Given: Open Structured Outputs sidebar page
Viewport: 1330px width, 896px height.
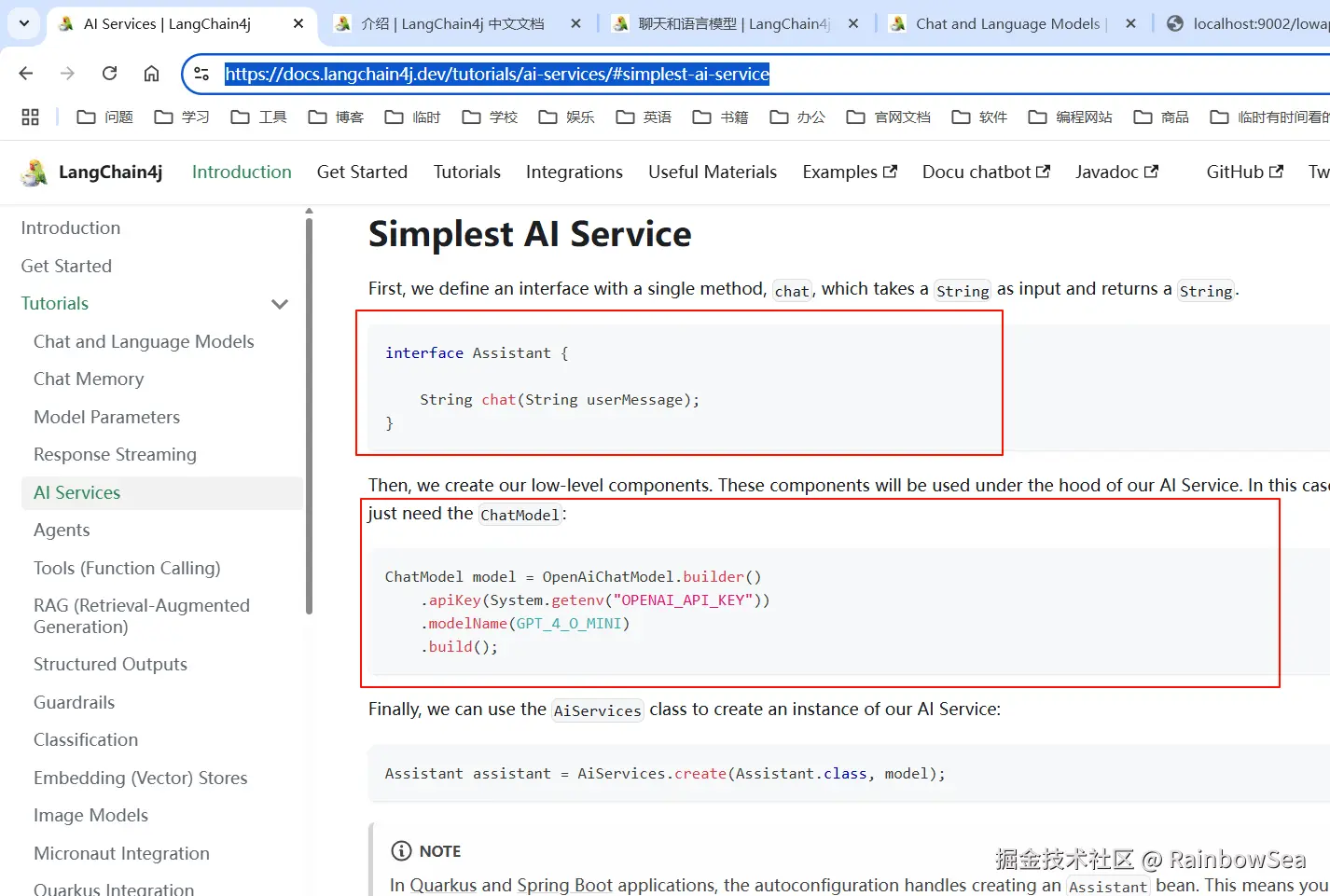Looking at the screenshot, I should point(110,665).
